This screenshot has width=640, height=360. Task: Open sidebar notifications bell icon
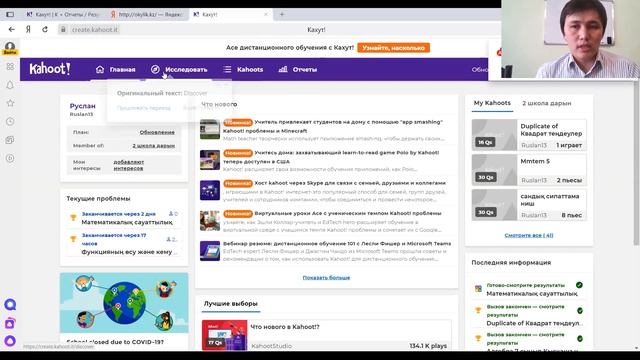[10, 85]
